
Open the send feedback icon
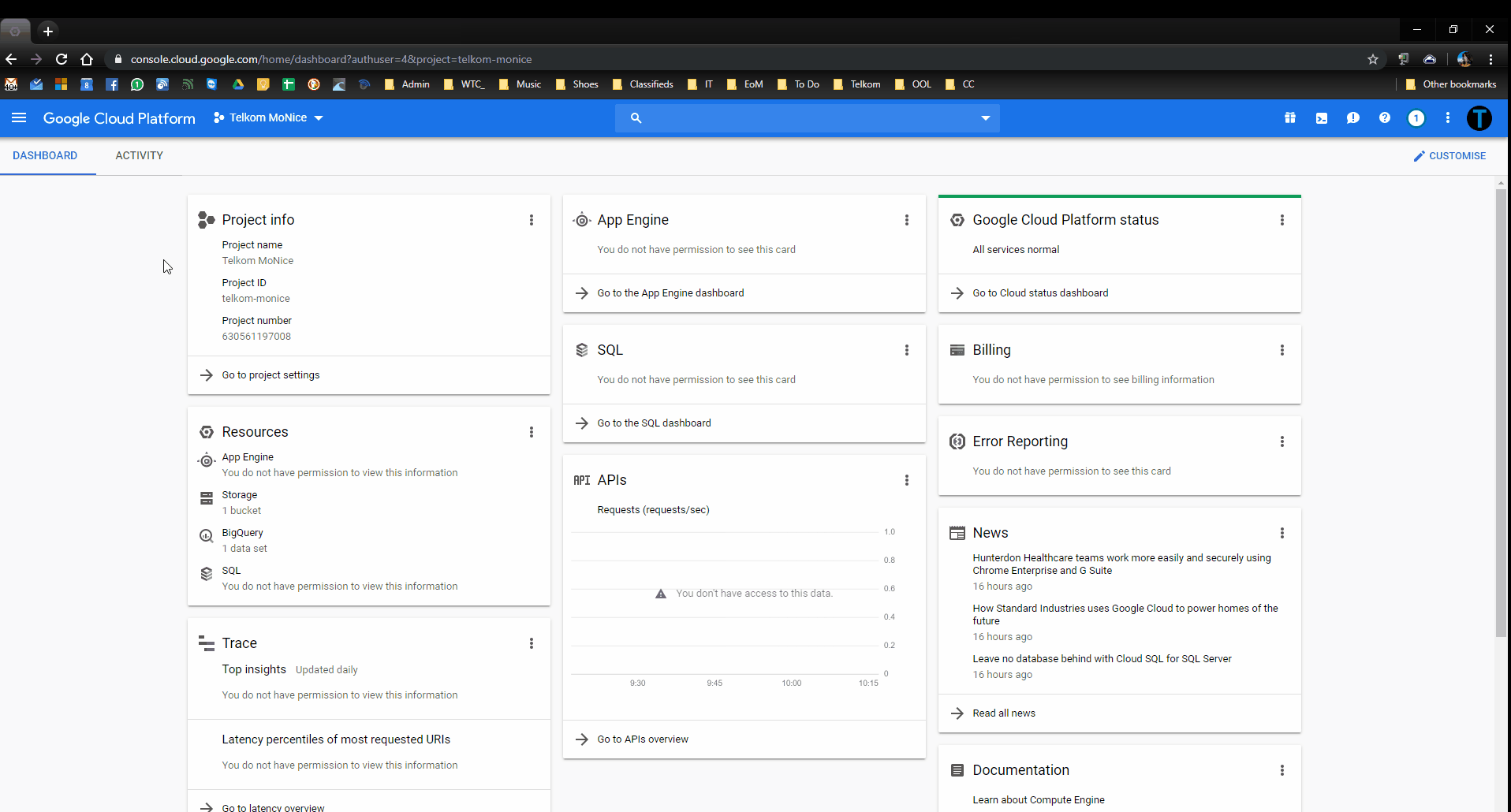pos(1353,118)
